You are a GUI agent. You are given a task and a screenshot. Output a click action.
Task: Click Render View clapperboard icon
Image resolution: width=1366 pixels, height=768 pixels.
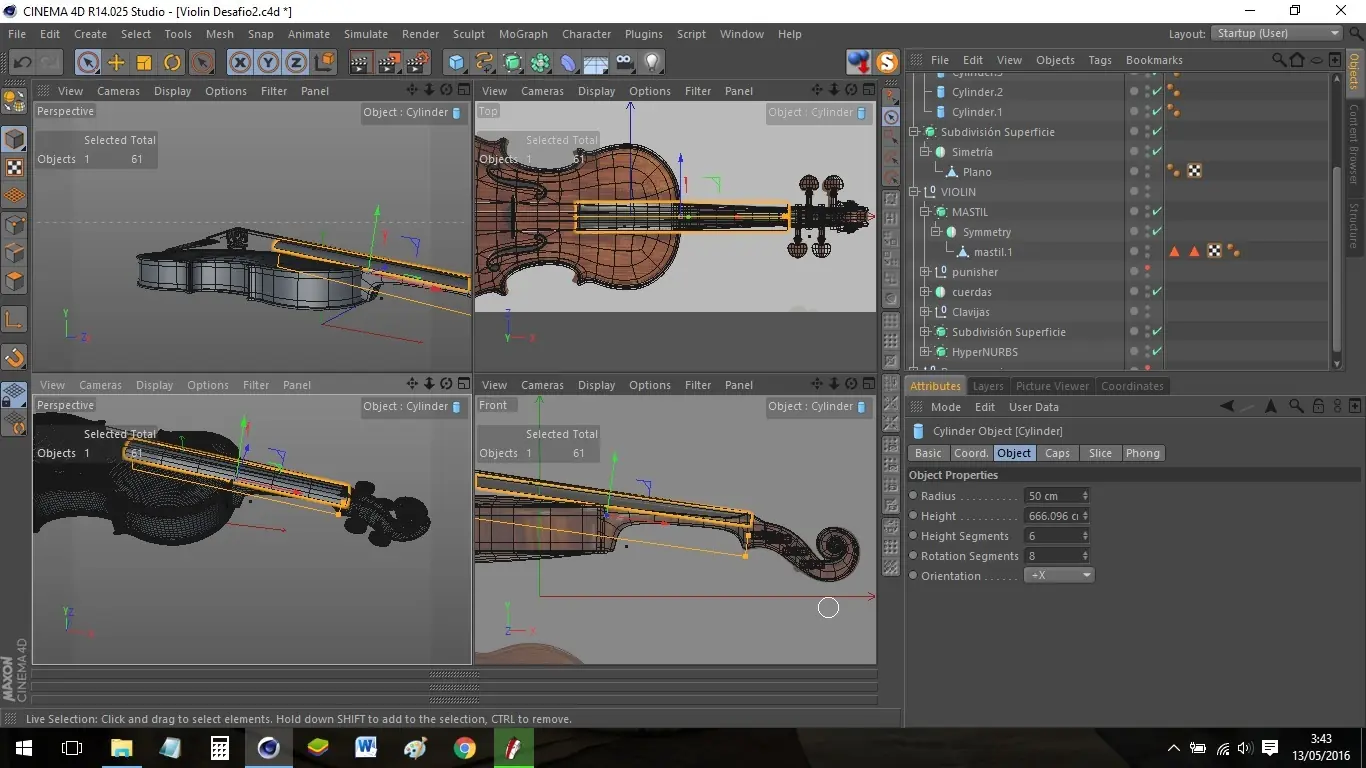point(361,62)
